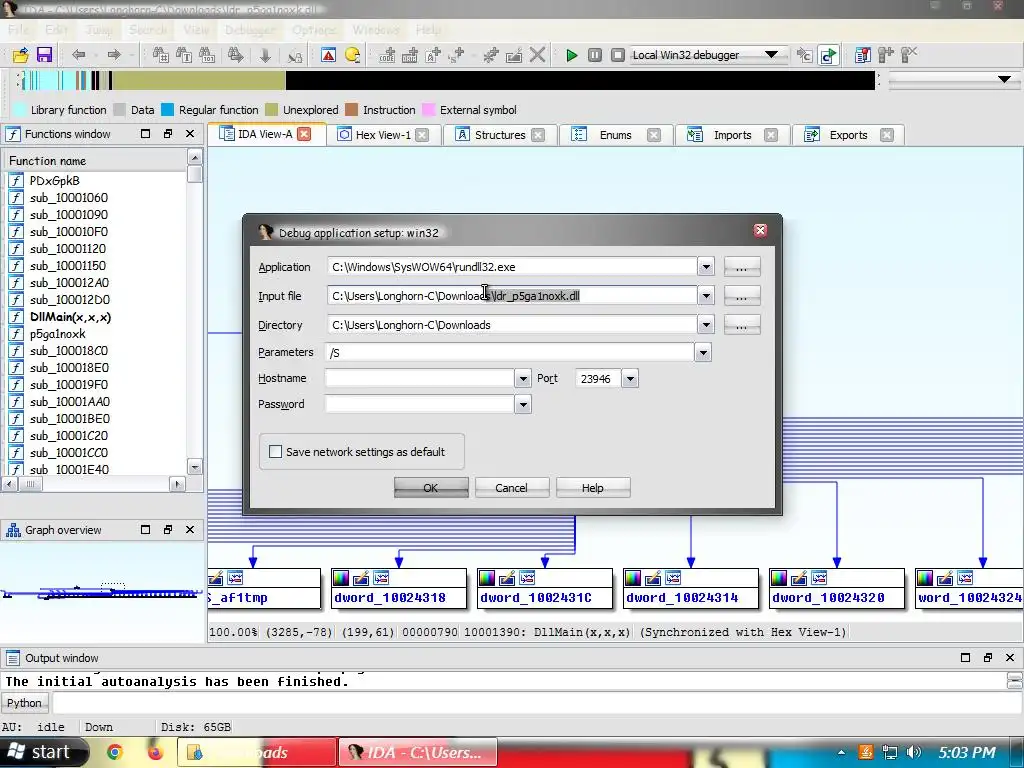The height and width of the screenshot is (768, 1024).
Task: Open Help for debug setup dialog
Action: [x=592, y=488]
